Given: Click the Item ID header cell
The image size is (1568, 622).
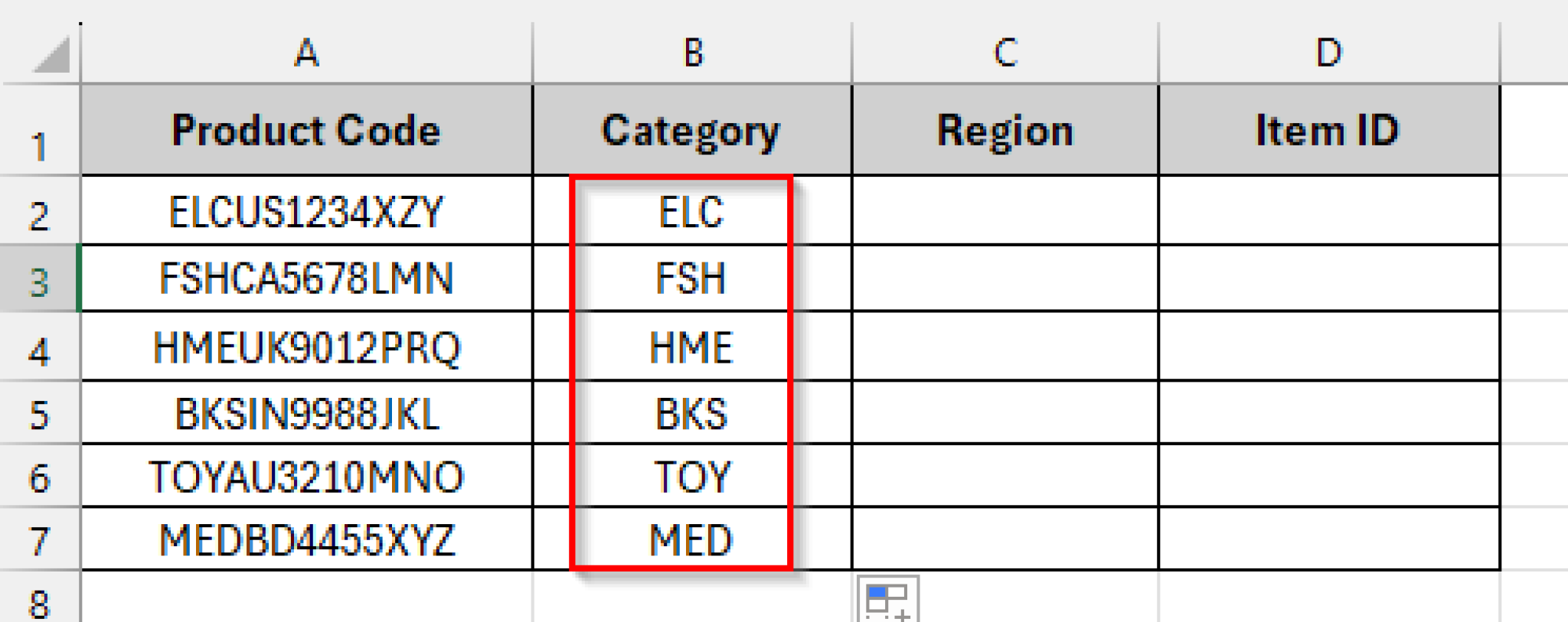Looking at the screenshot, I should tap(1329, 130).
